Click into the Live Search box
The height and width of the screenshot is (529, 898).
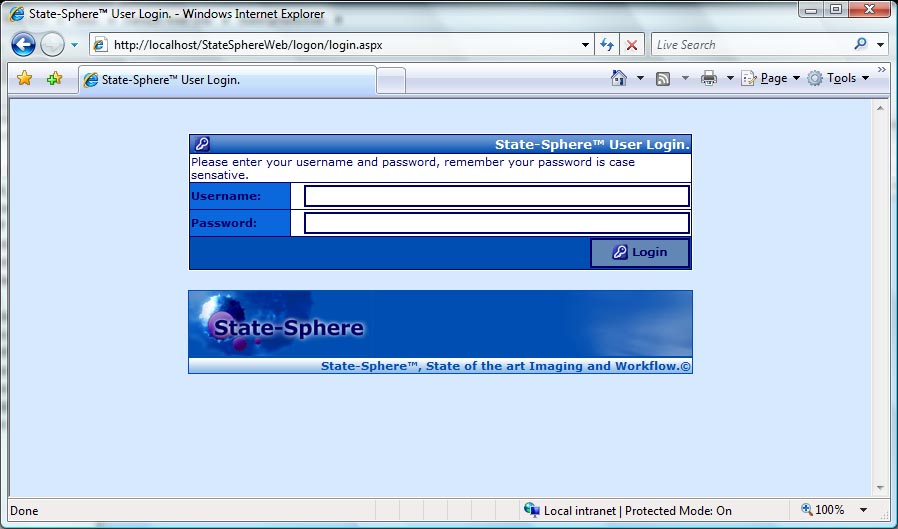[x=751, y=45]
